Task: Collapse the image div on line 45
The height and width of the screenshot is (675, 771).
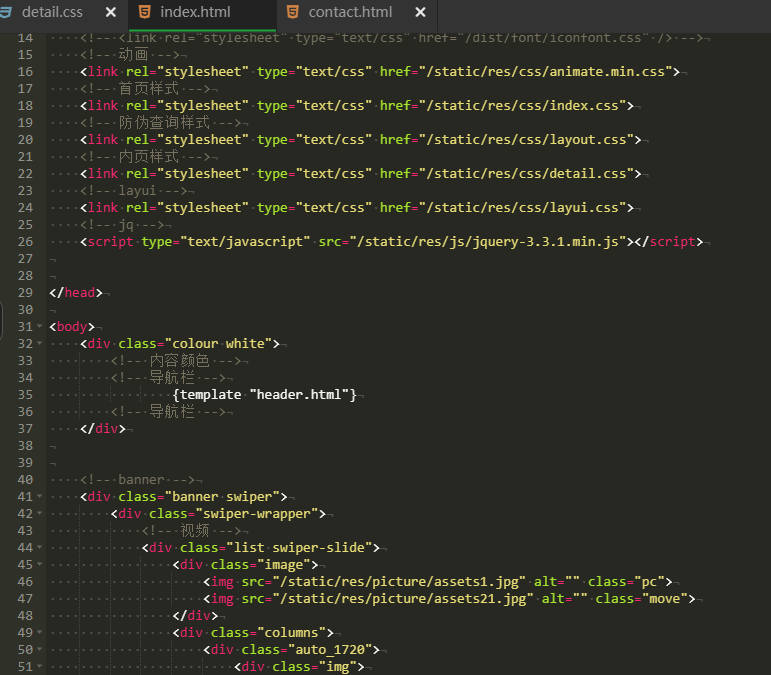Action: click(40, 564)
